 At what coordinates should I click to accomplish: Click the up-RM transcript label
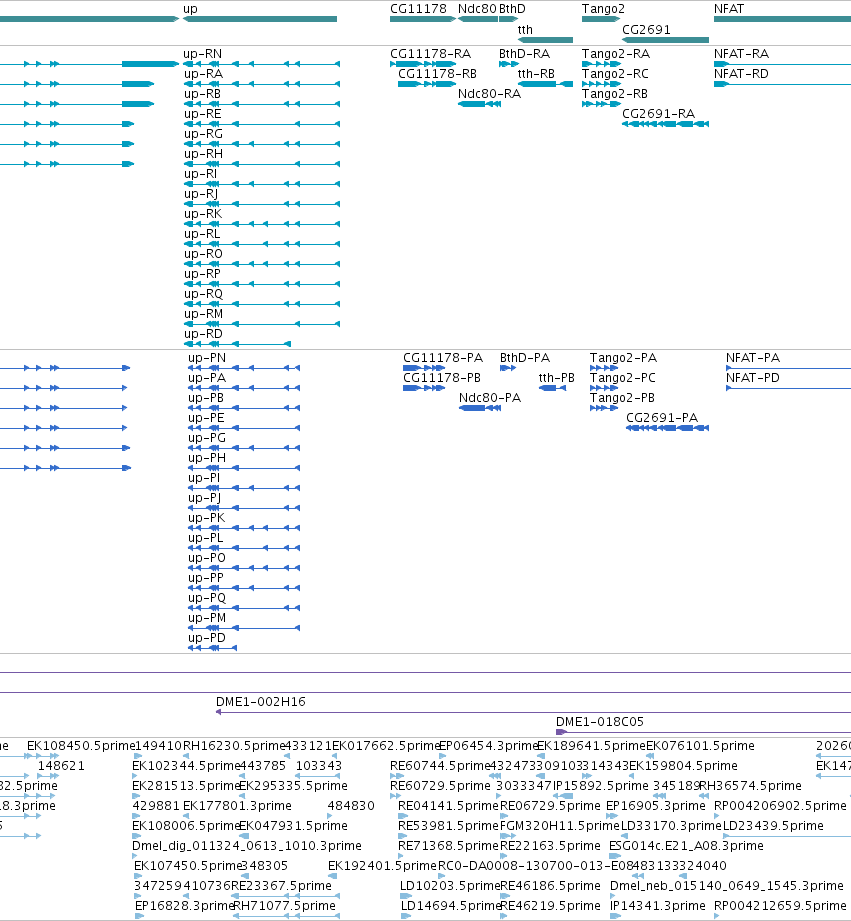click(203, 314)
